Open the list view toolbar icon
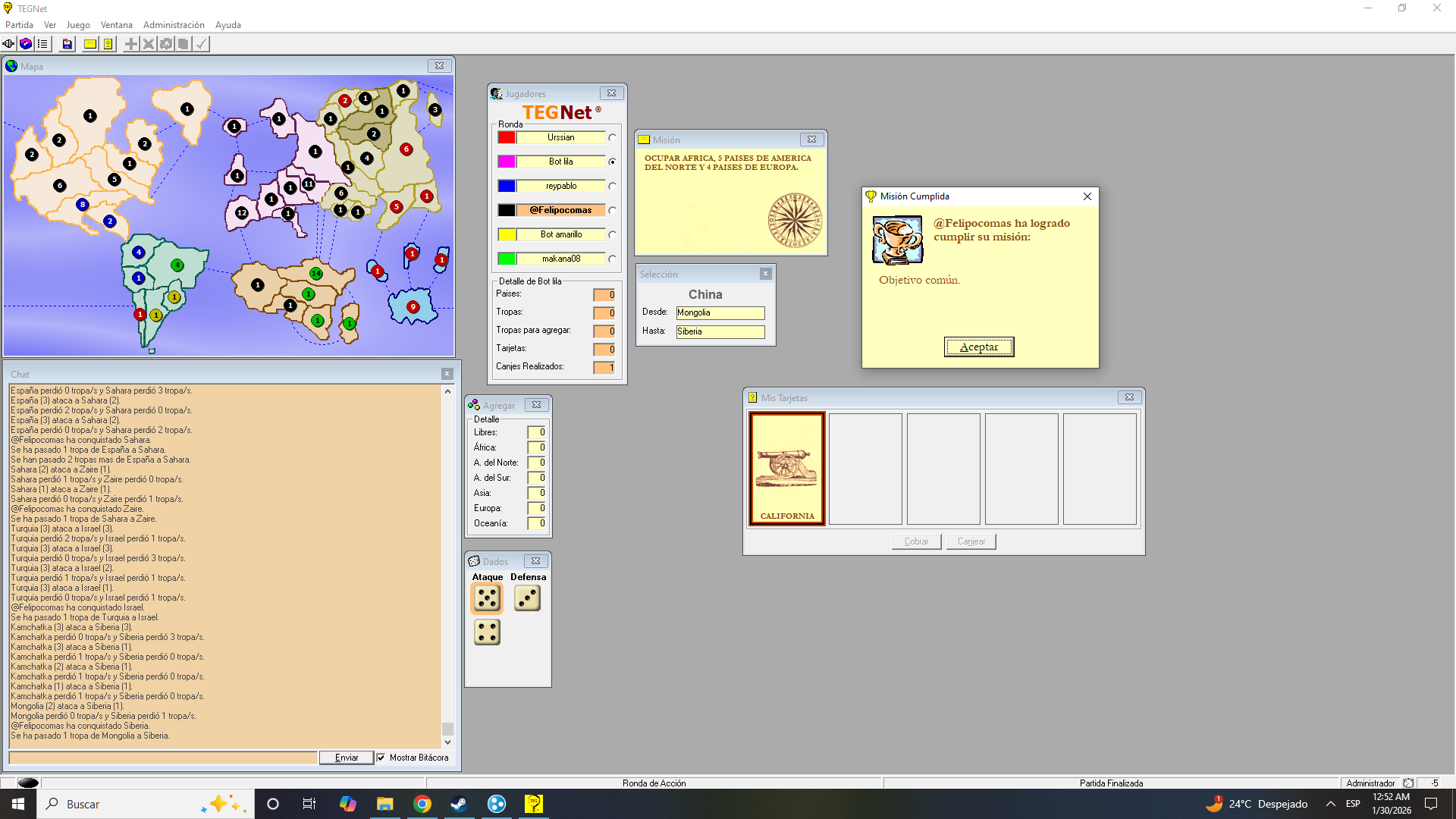Screen dimensions: 1456x819 pyautogui.click(x=42, y=44)
